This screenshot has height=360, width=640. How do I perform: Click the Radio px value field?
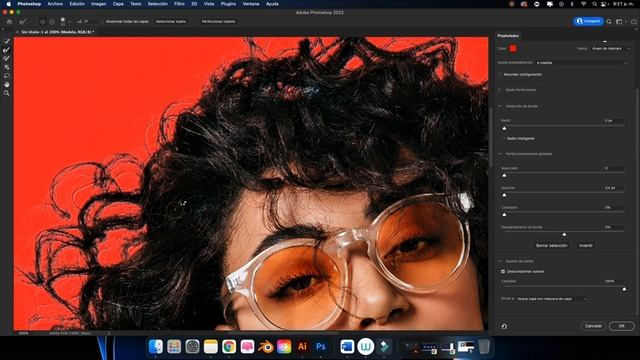613,120
